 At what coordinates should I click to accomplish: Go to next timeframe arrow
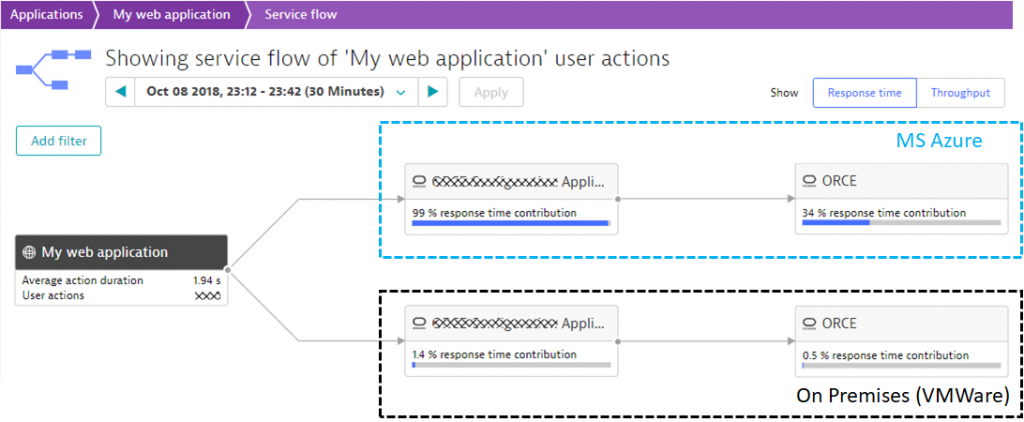[432, 92]
